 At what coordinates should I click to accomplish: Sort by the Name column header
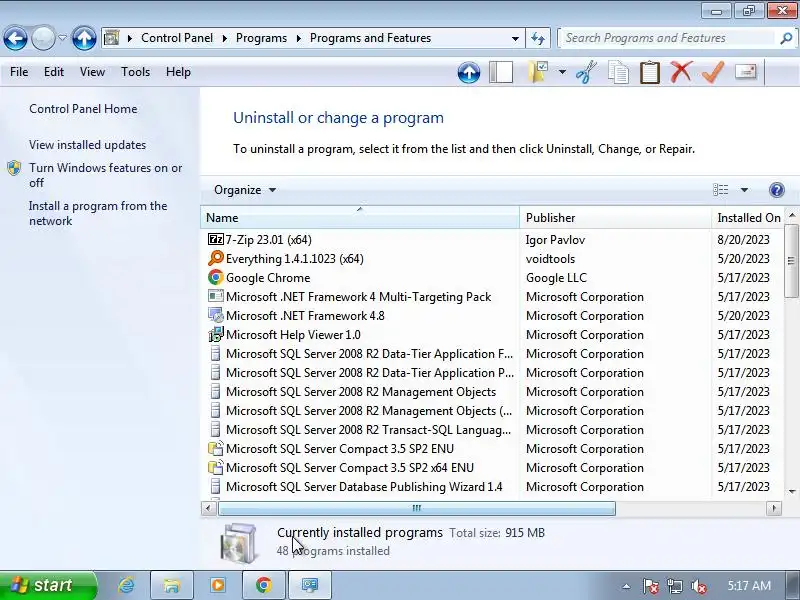pos(360,218)
